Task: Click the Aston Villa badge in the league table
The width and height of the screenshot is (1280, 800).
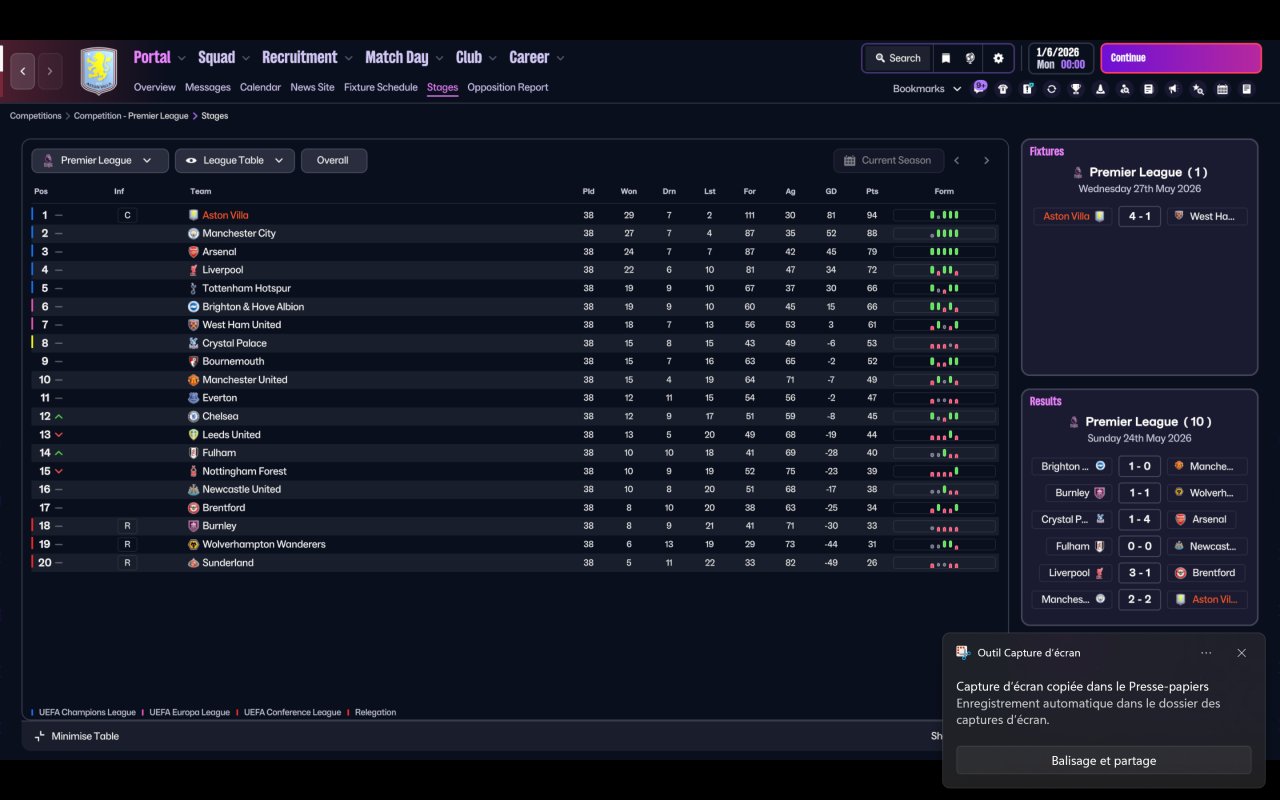Action: [x=194, y=215]
